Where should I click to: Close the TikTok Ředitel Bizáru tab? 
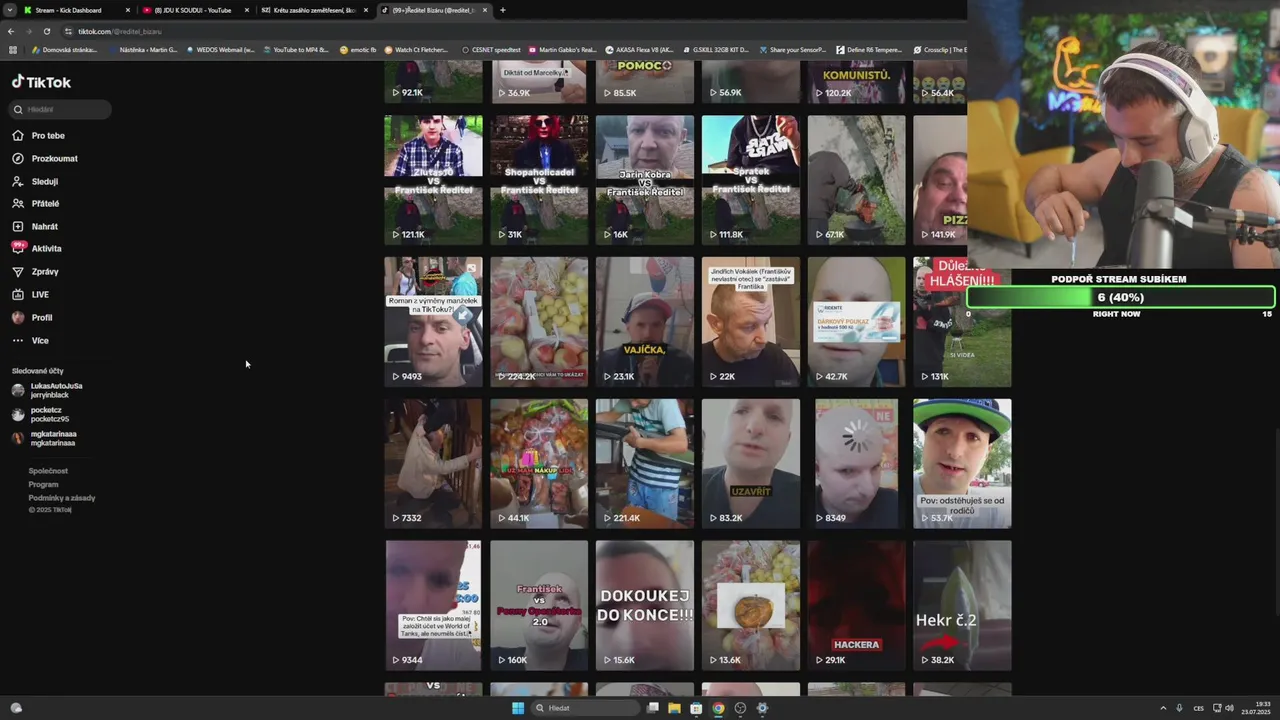tap(485, 10)
